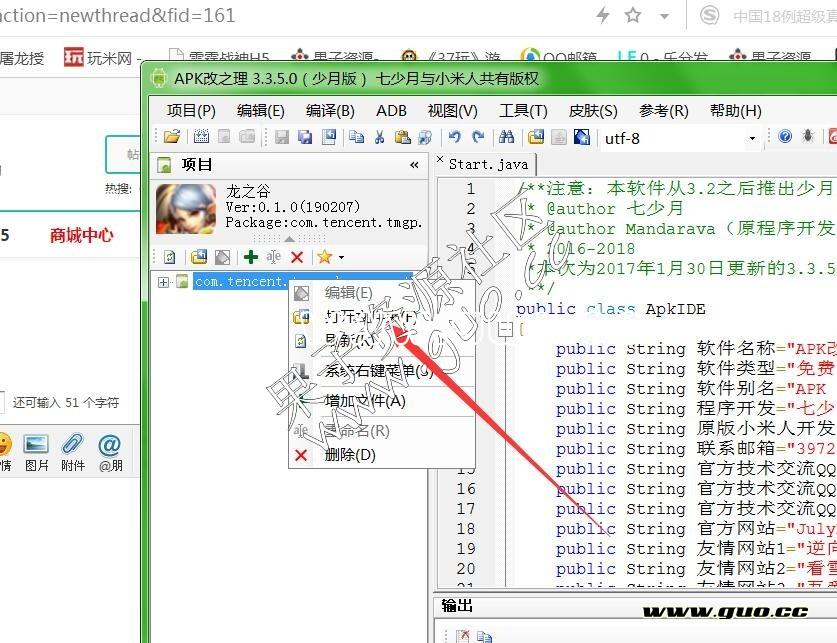Collapse the app info panel using up triangle

289,238
